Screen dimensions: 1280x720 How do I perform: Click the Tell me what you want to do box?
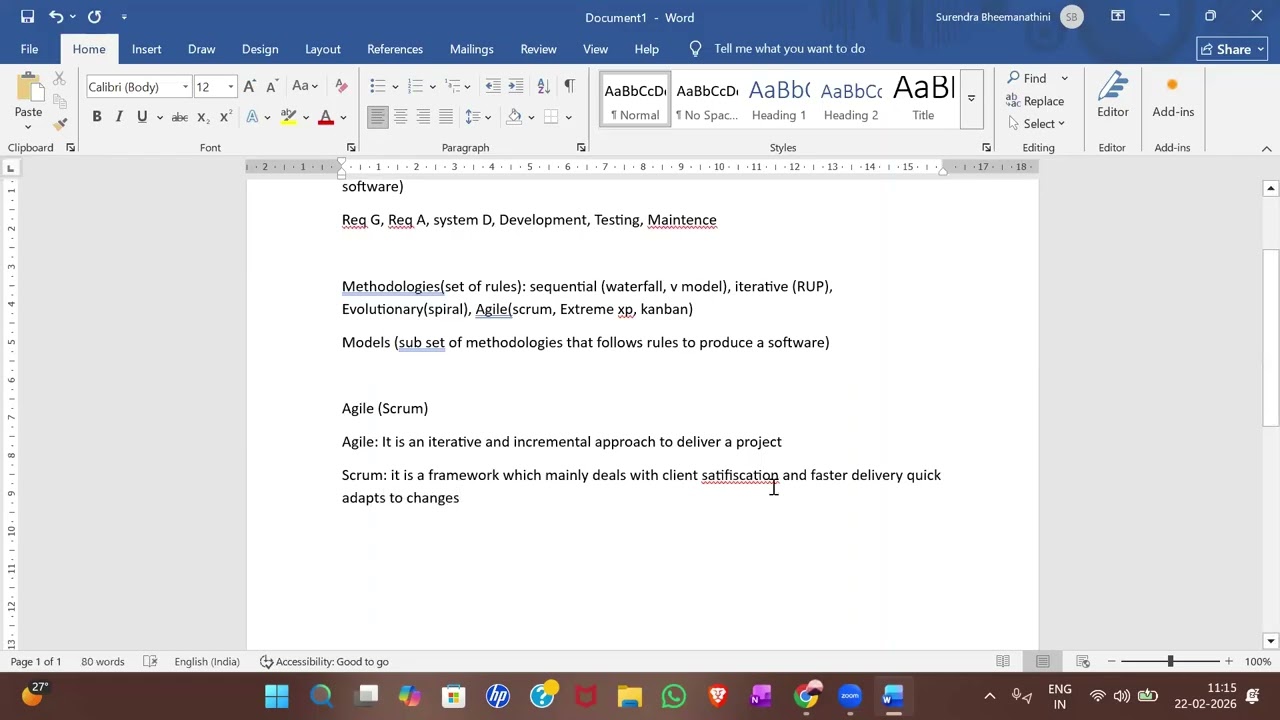[789, 49]
